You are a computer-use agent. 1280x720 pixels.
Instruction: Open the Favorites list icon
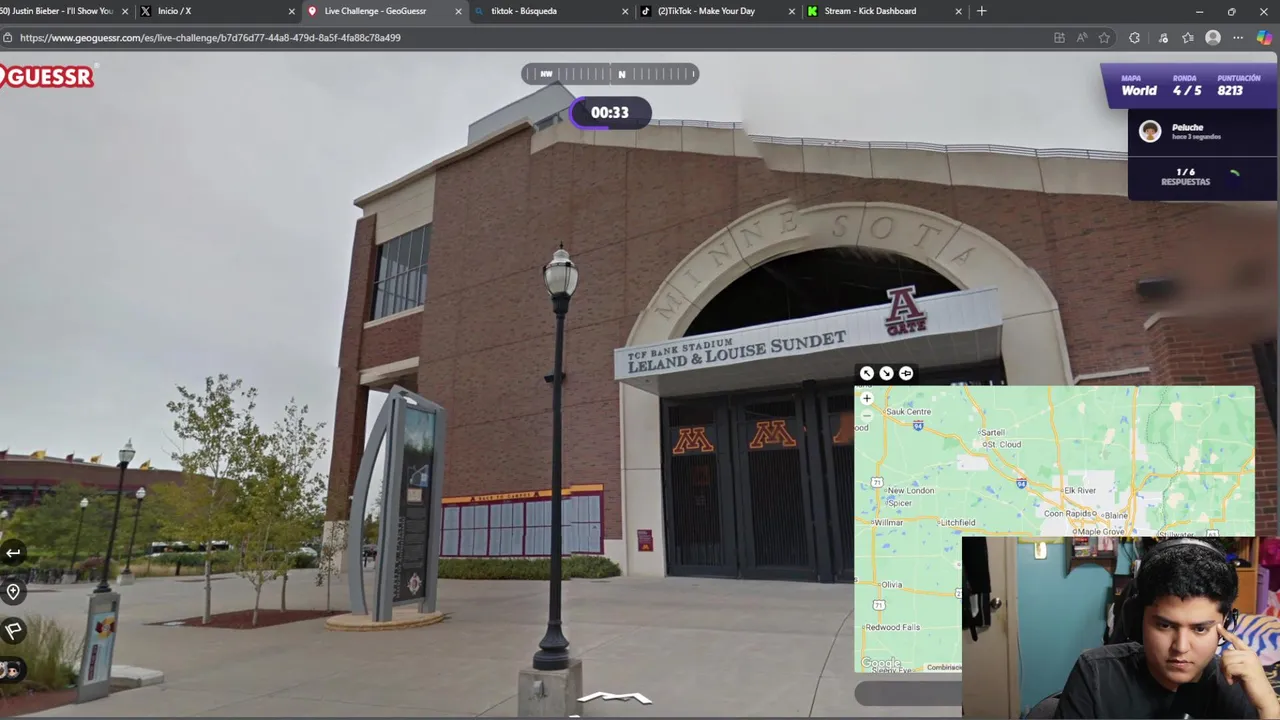[1187, 38]
